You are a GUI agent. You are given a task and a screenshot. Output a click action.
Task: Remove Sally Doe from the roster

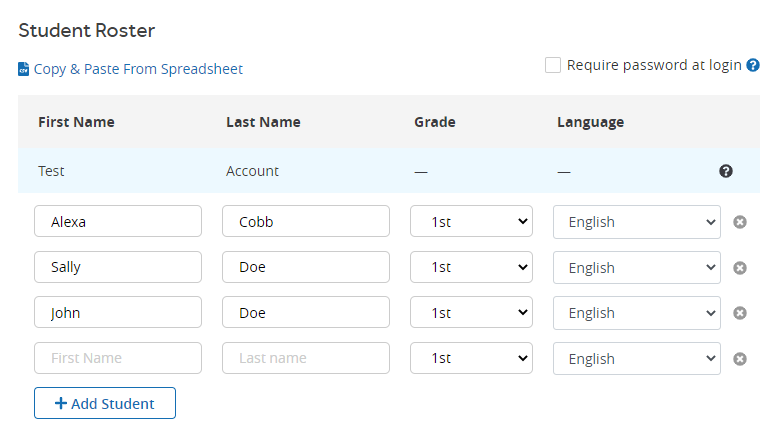[x=740, y=268]
